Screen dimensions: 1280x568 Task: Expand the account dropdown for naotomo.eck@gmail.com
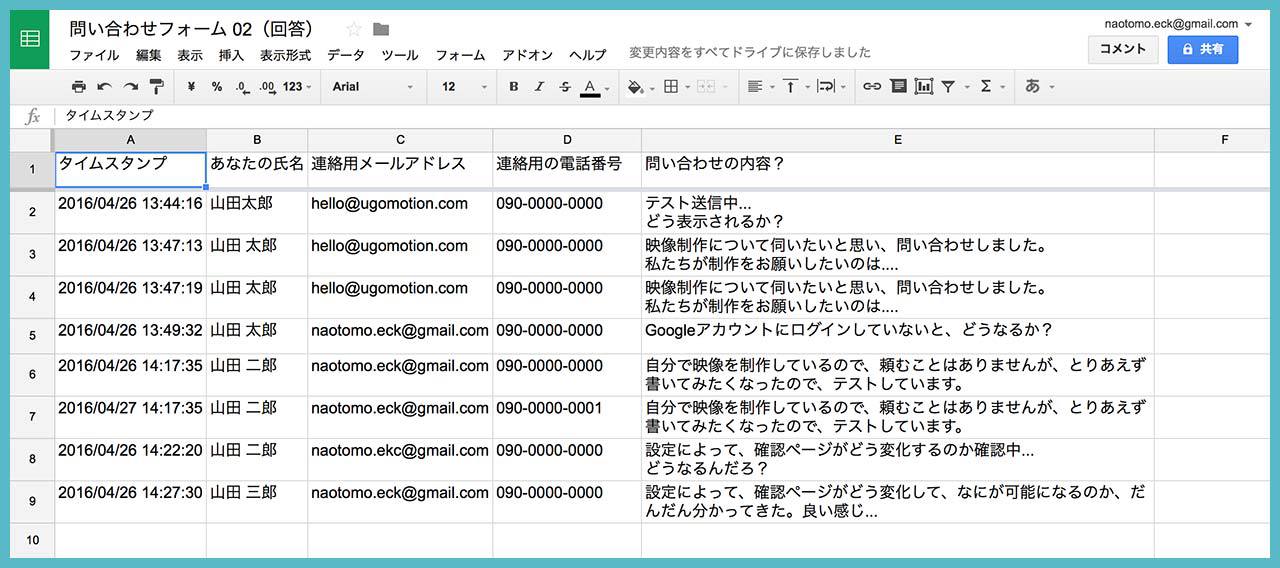(1248, 24)
